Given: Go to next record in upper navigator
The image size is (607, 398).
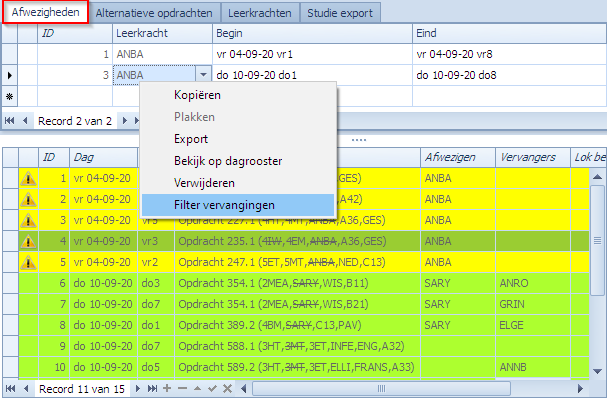Looking at the screenshot, I should click(x=125, y=121).
